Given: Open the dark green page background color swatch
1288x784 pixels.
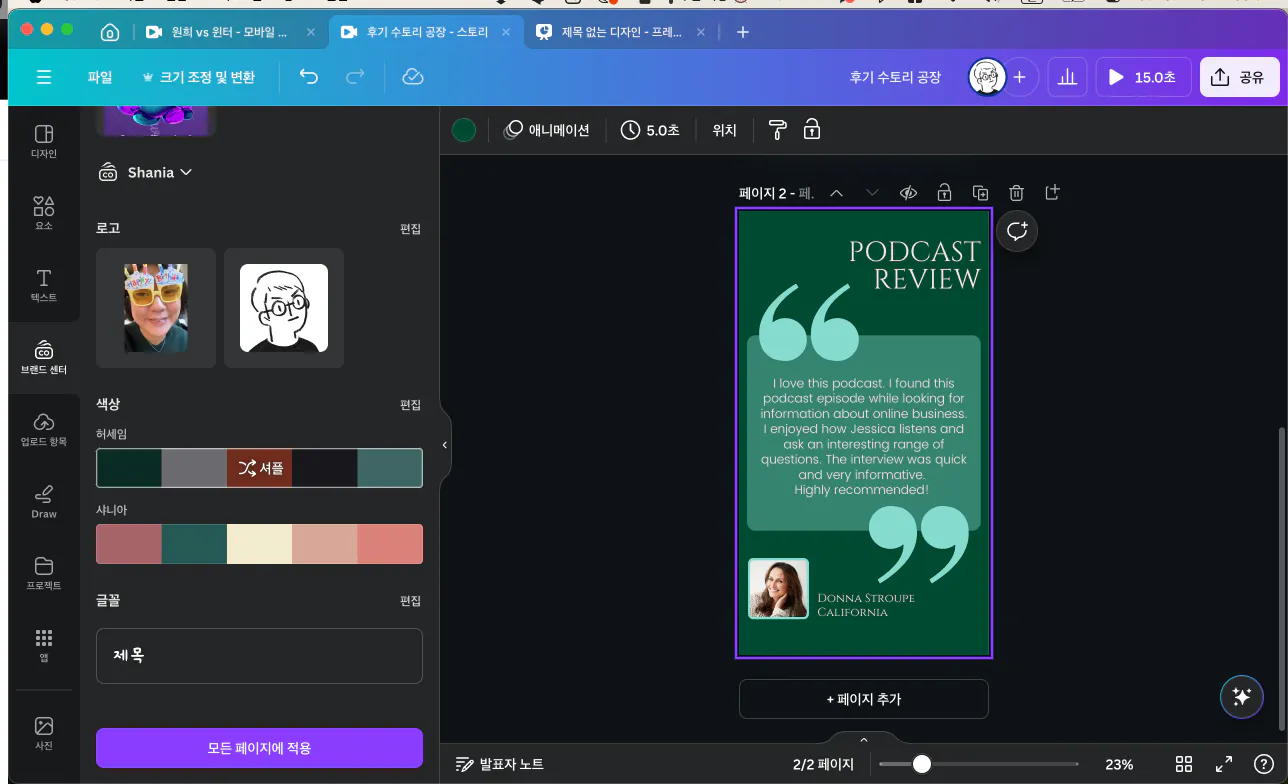Looking at the screenshot, I should coord(464,130).
